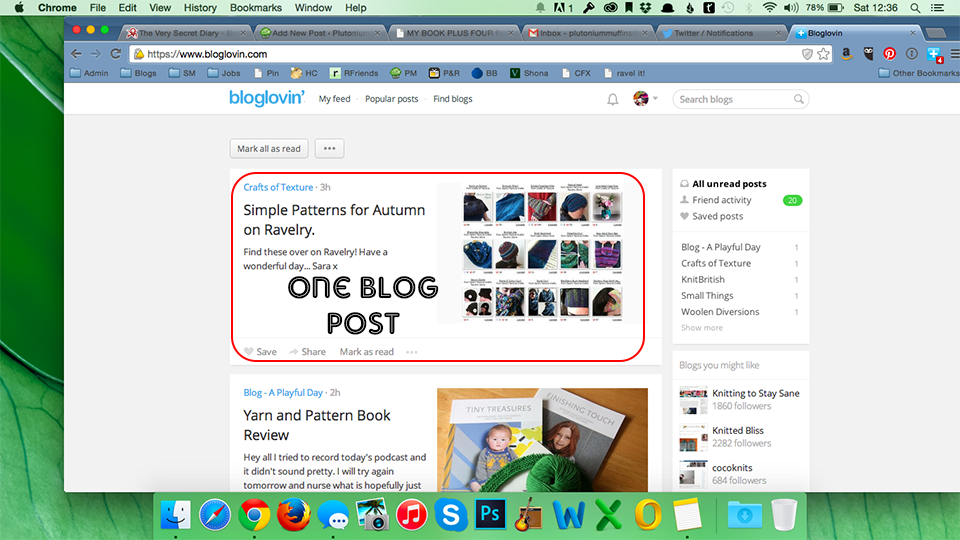Image resolution: width=960 pixels, height=540 pixels.
Task: Bookmark the page with the star icon
Action: [823, 54]
